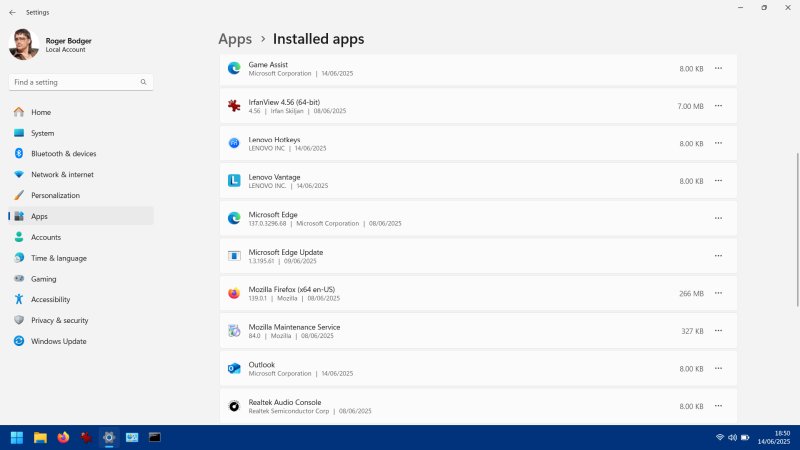This screenshot has height=450, width=800.
Task: Click the installed apps vertical scrollbar
Action: click(x=797, y=230)
